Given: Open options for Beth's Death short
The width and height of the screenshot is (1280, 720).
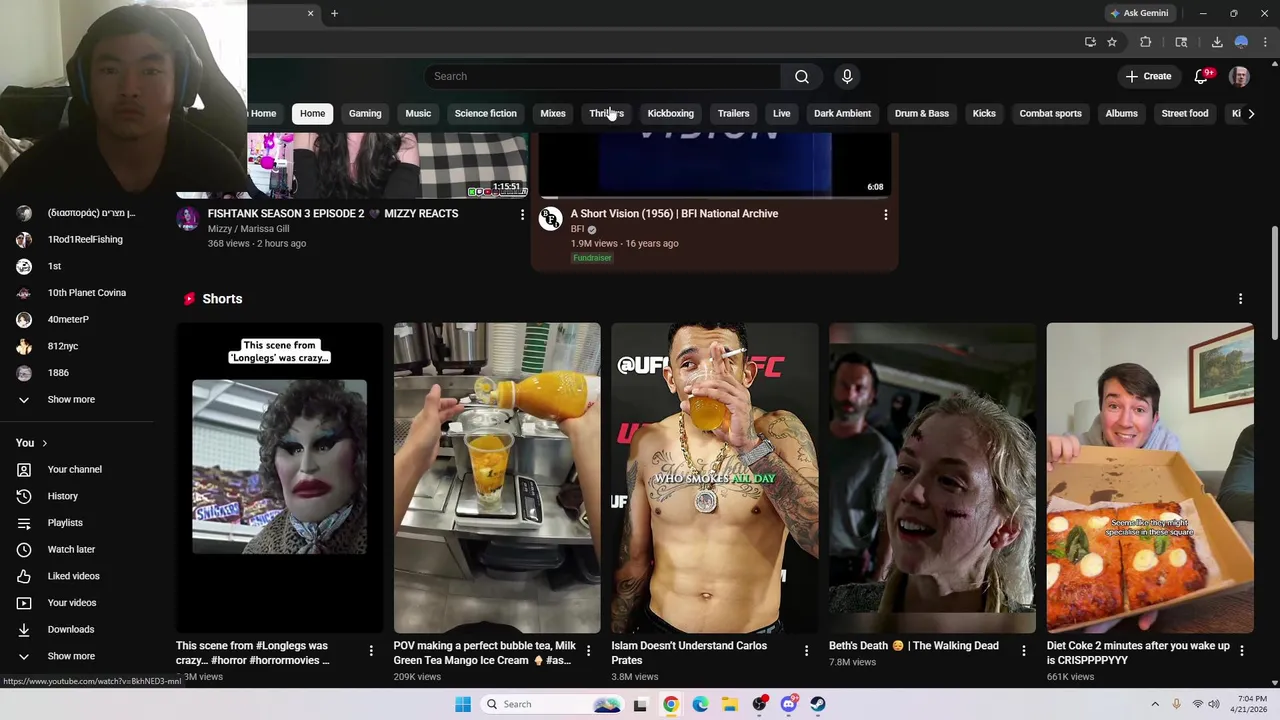Looking at the screenshot, I should click(x=1023, y=651).
